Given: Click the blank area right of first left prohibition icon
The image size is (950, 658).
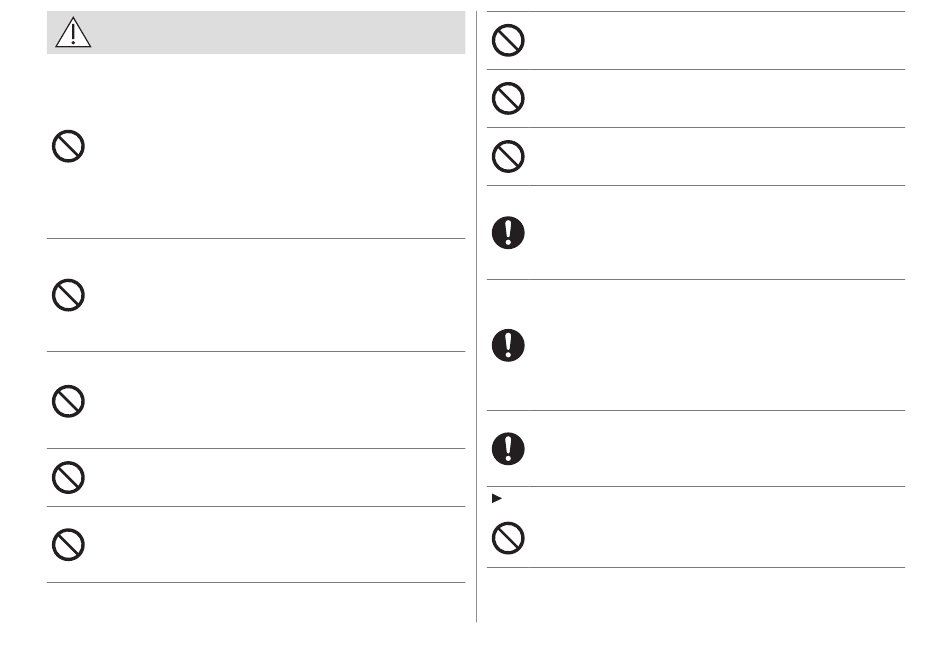Looking at the screenshot, I should (x=277, y=146).
